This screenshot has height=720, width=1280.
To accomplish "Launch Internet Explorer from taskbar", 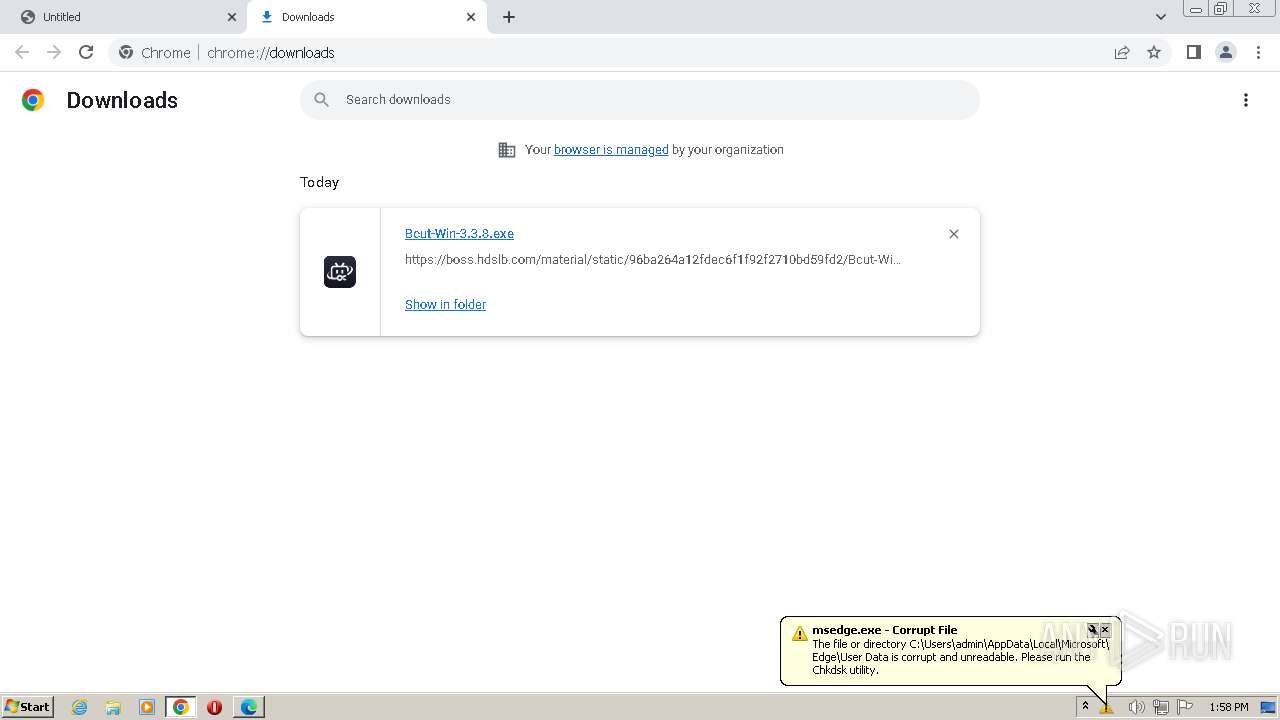I will [x=80, y=707].
